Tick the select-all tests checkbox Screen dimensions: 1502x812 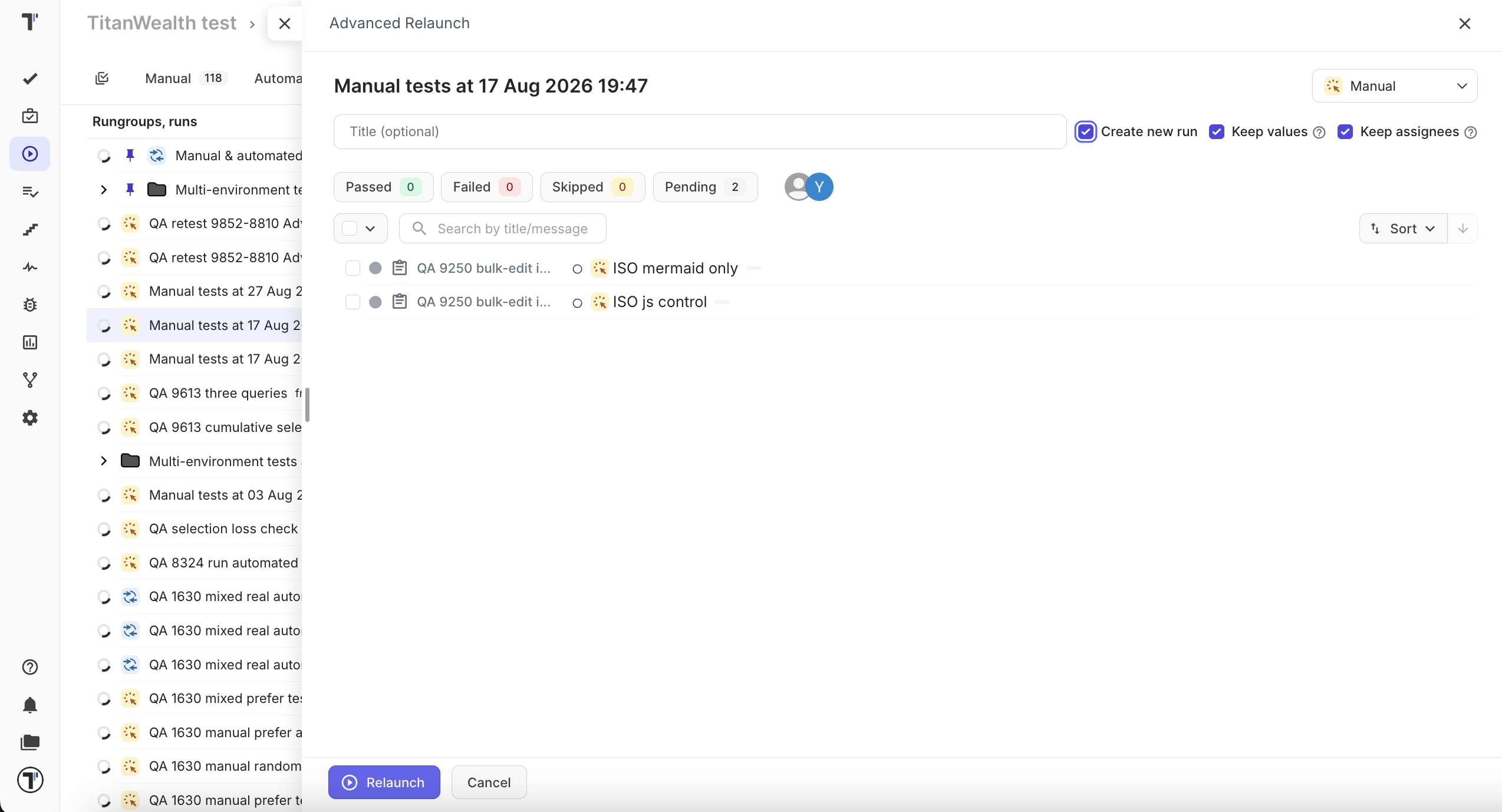(x=350, y=229)
